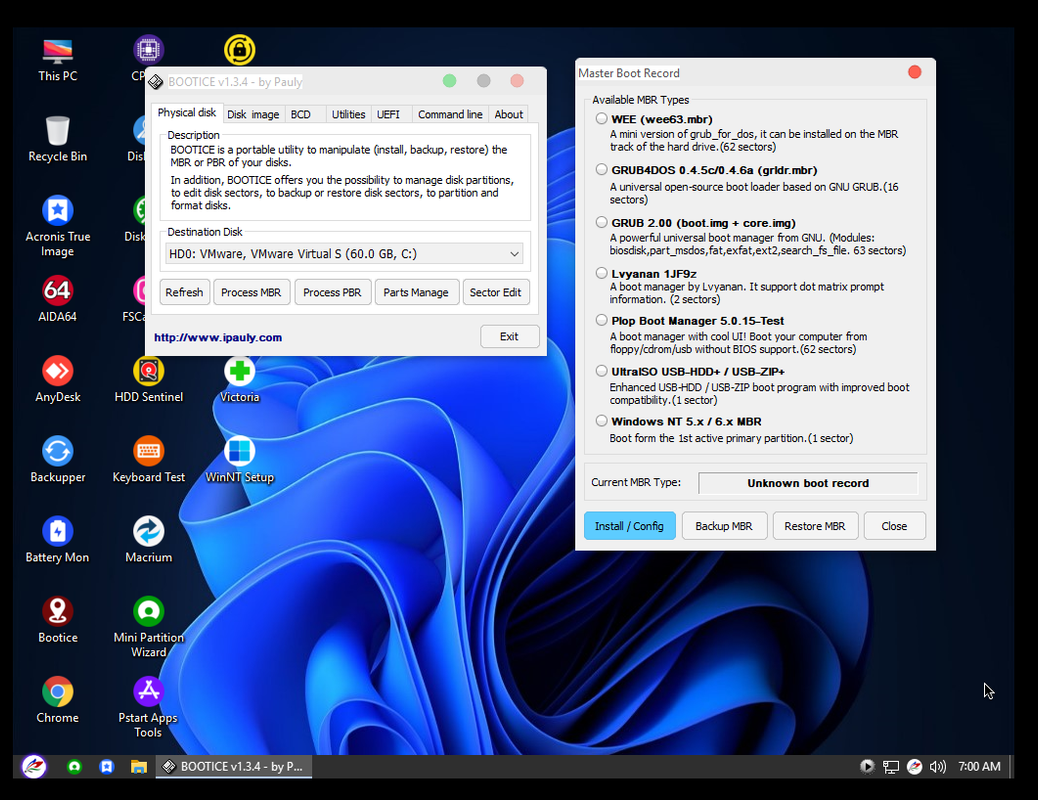Viewport: 1038px width, 800px height.
Task: Launch Mini Partition Wizard icon
Action: click(148, 626)
